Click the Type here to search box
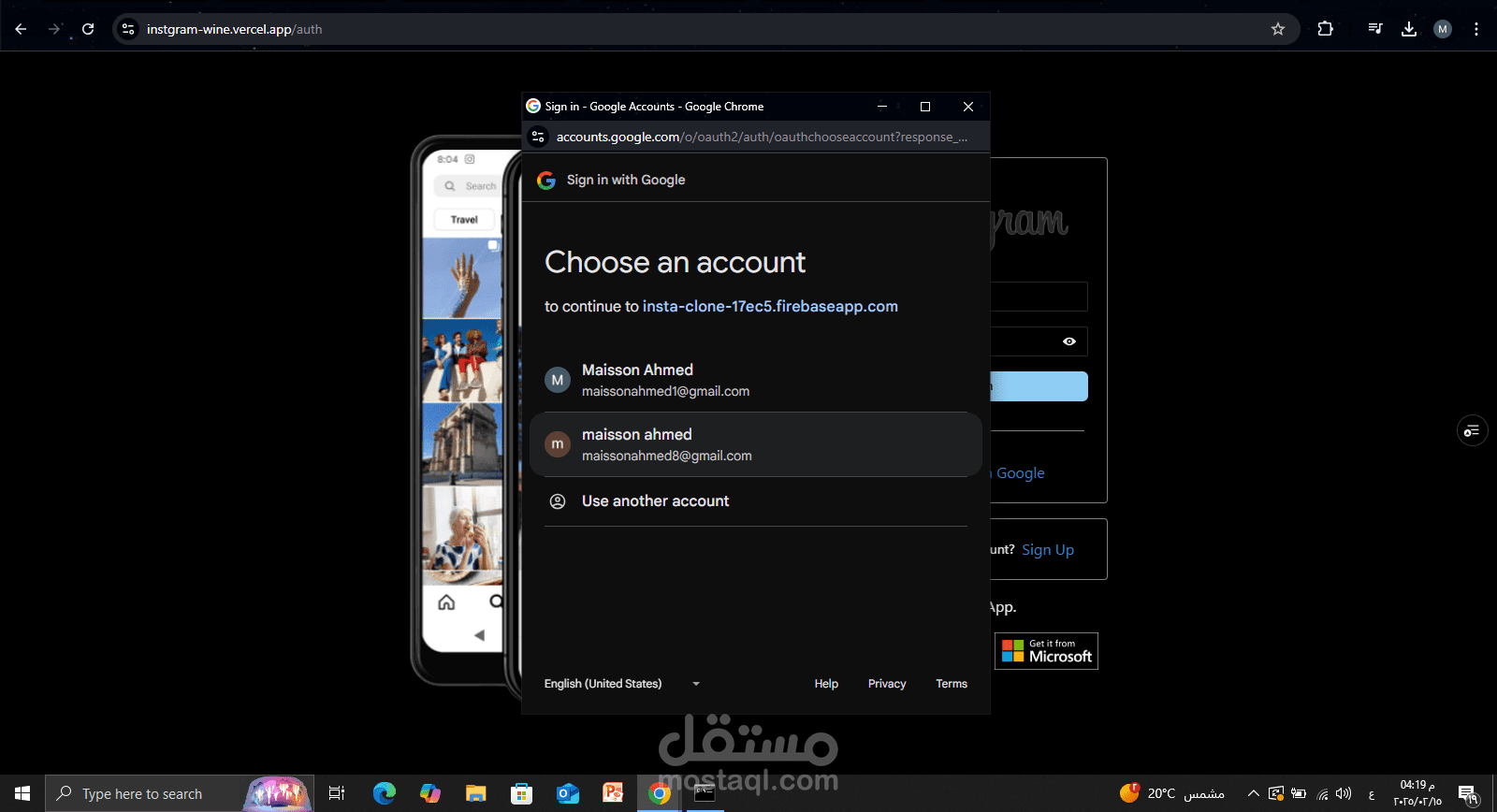Viewport: 1497px width, 812px height. pyautogui.click(x=180, y=793)
